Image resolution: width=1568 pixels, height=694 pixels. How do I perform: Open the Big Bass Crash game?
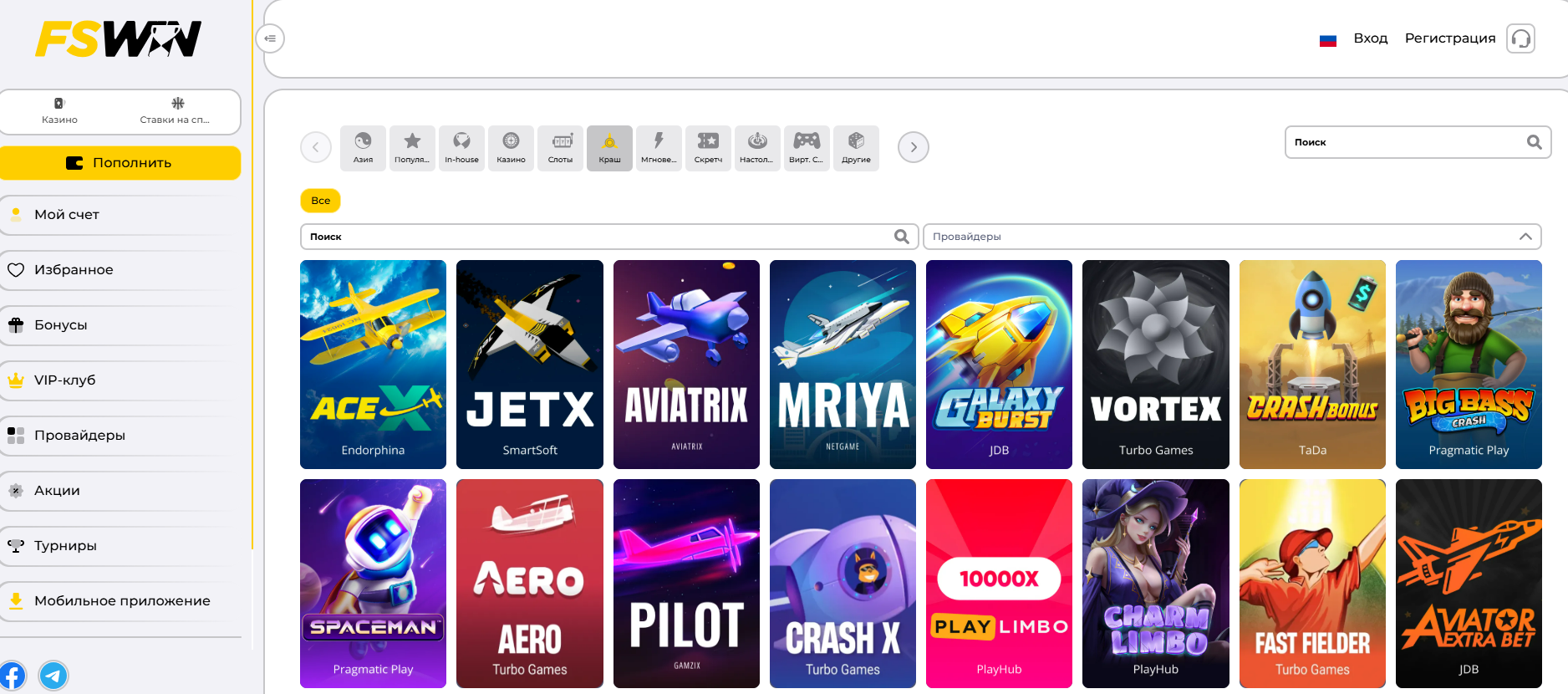point(1469,365)
